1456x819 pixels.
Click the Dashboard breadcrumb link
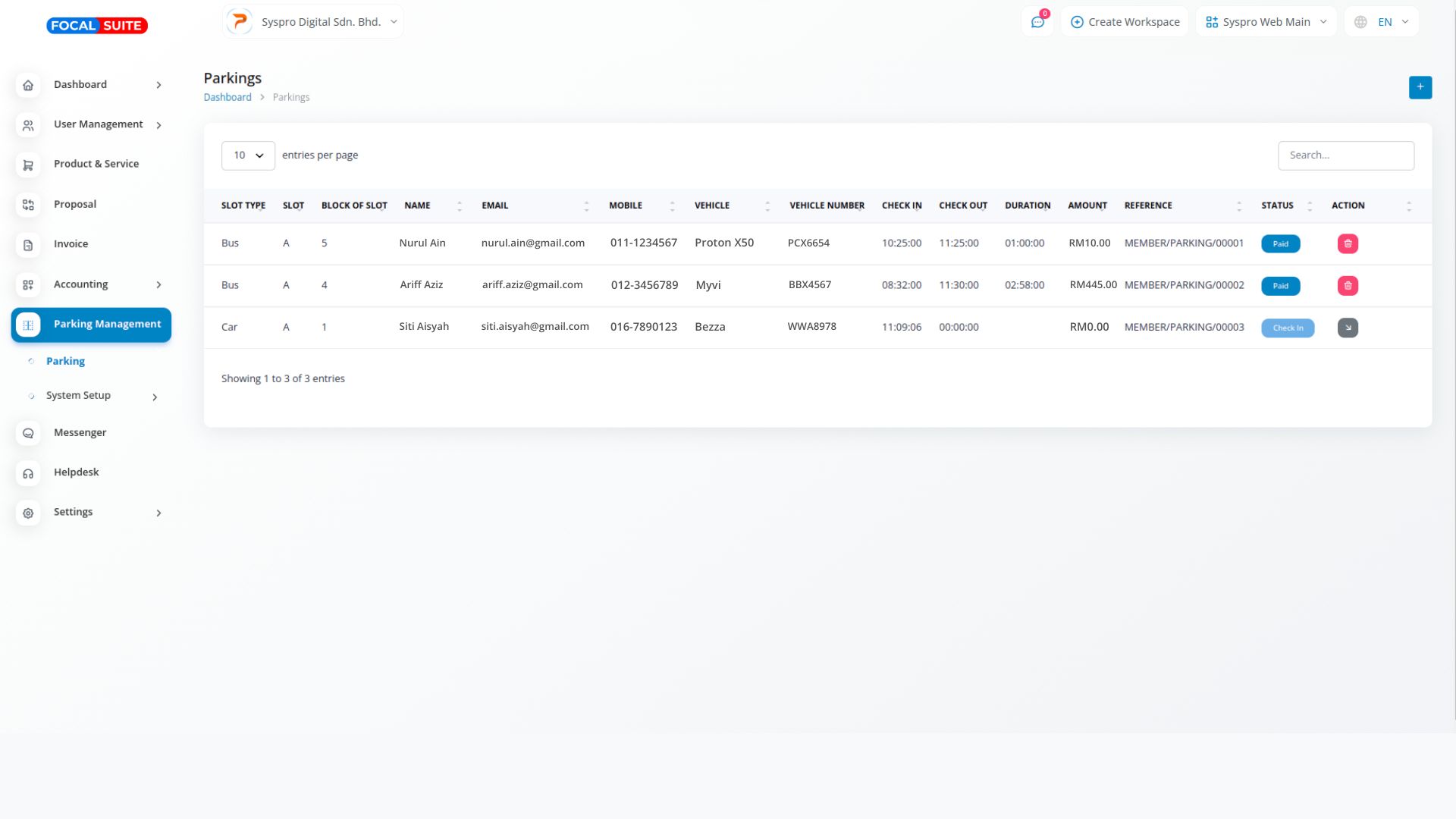(227, 97)
